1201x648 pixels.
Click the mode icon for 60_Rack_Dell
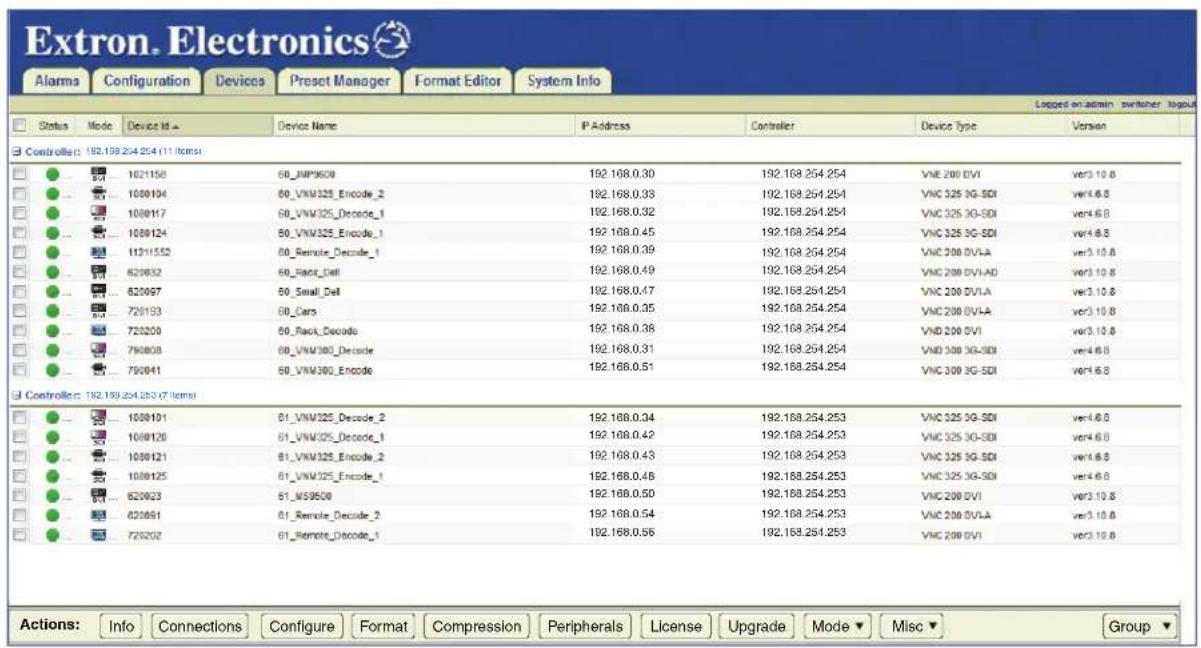[99, 271]
